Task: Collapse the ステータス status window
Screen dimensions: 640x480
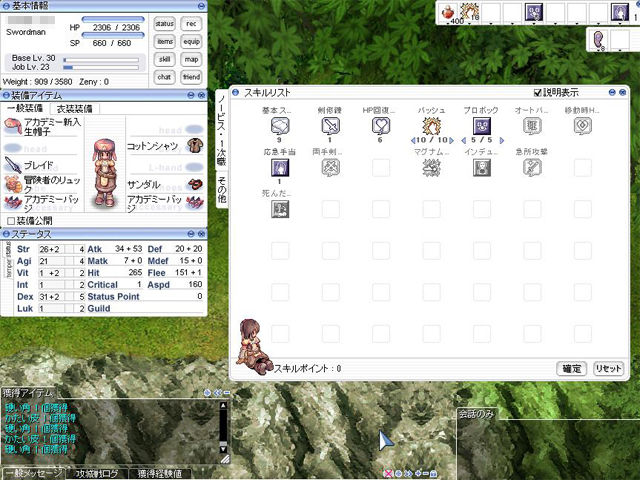Action: pyautogui.click(x=191, y=234)
